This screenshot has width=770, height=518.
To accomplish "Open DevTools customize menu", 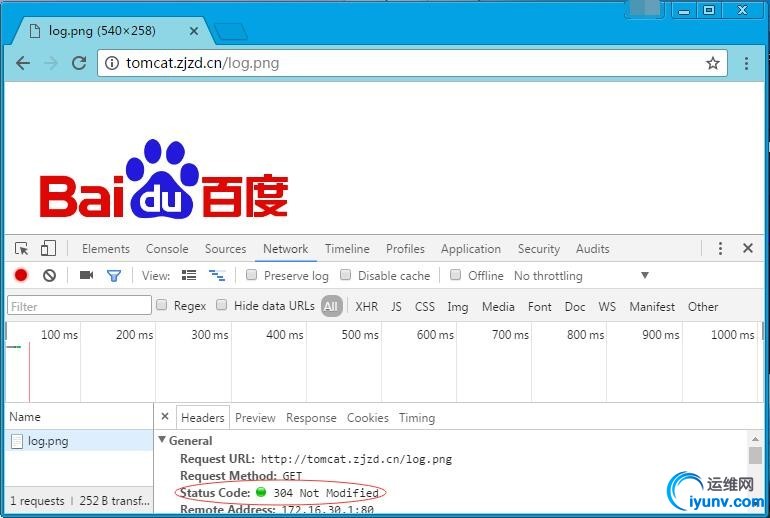I will click(x=720, y=248).
